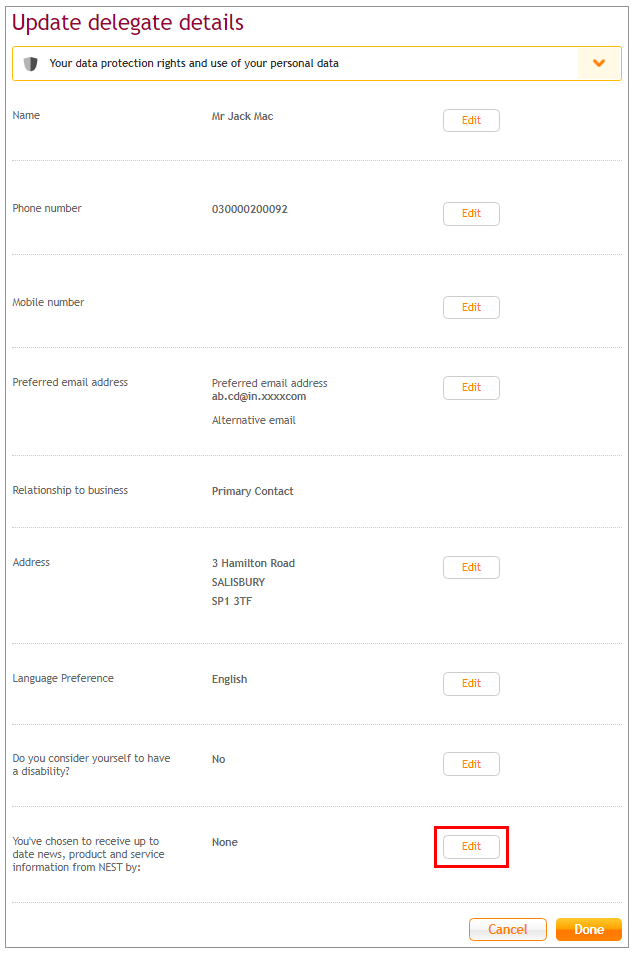Edit the disability answer
Viewport: 635px width, 955px height.
pyautogui.click(x=471, y=764)
